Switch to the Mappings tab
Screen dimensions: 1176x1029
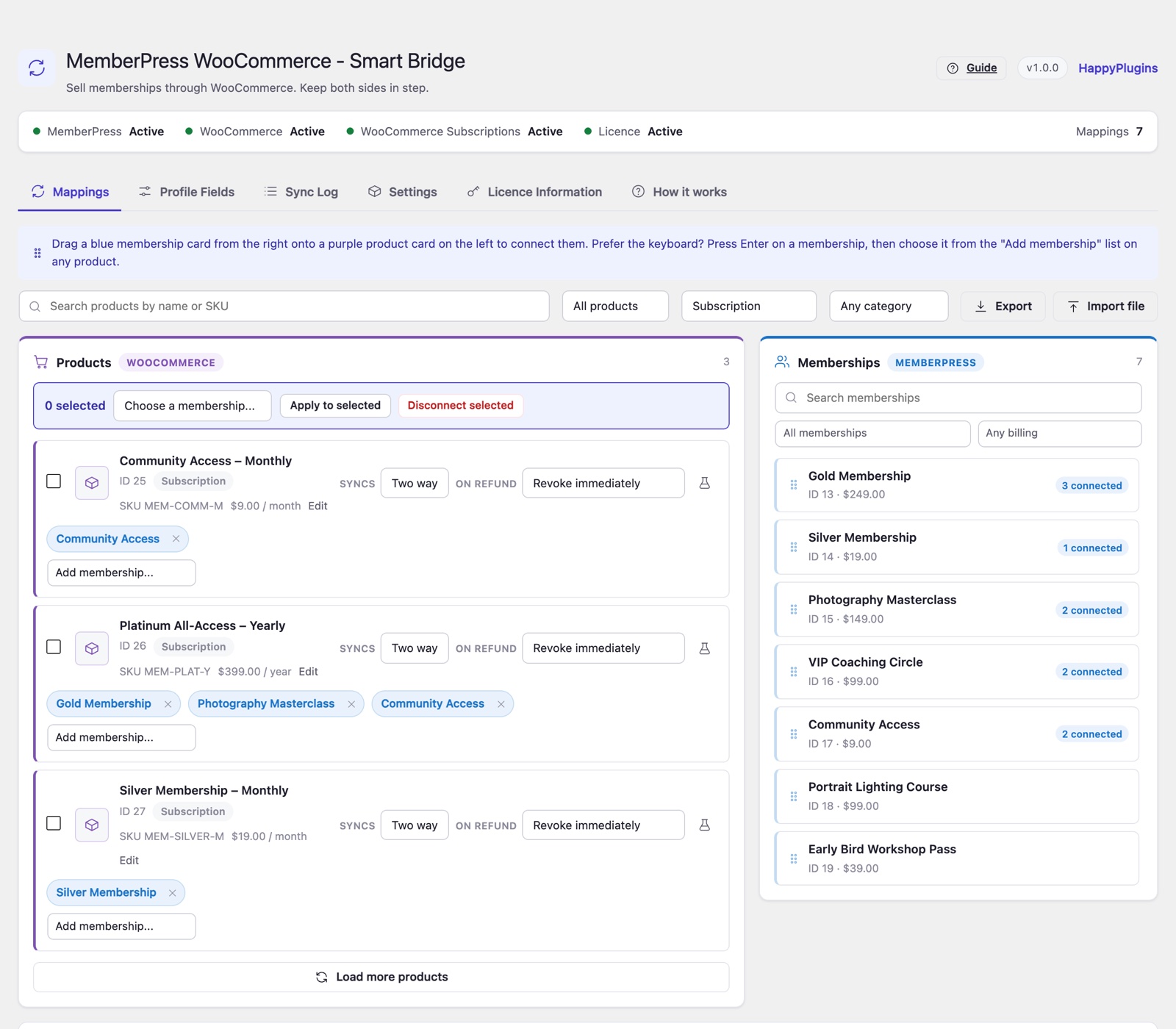click(x=70, y=192)
